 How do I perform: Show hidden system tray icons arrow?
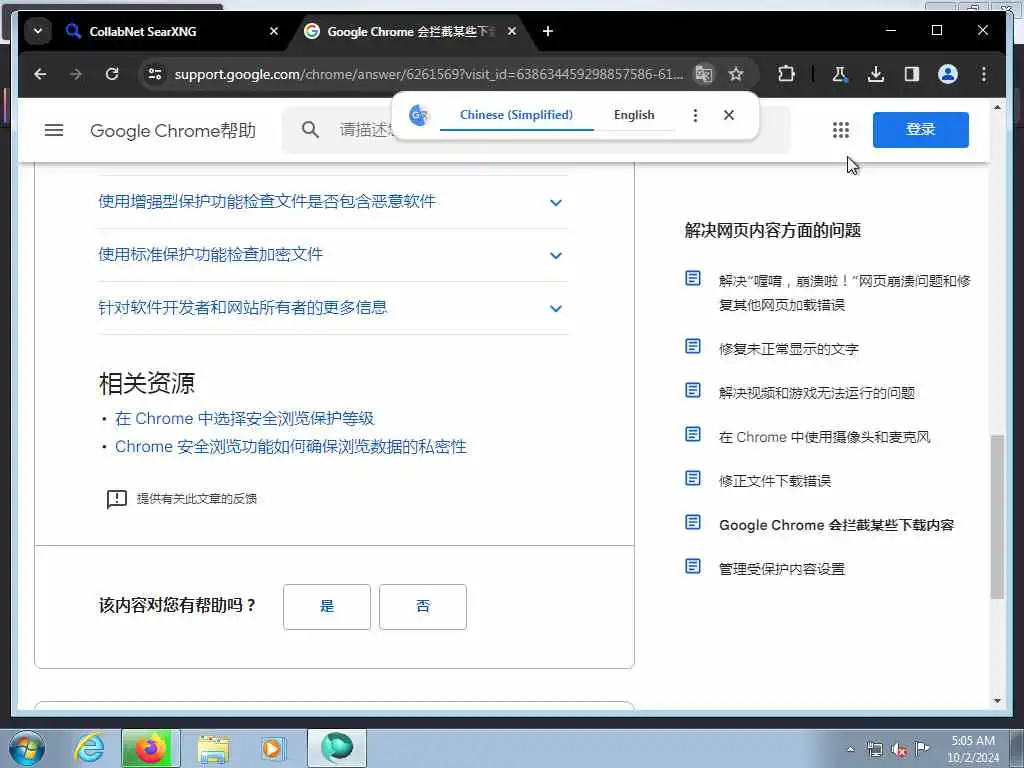(x=850, y=749)
